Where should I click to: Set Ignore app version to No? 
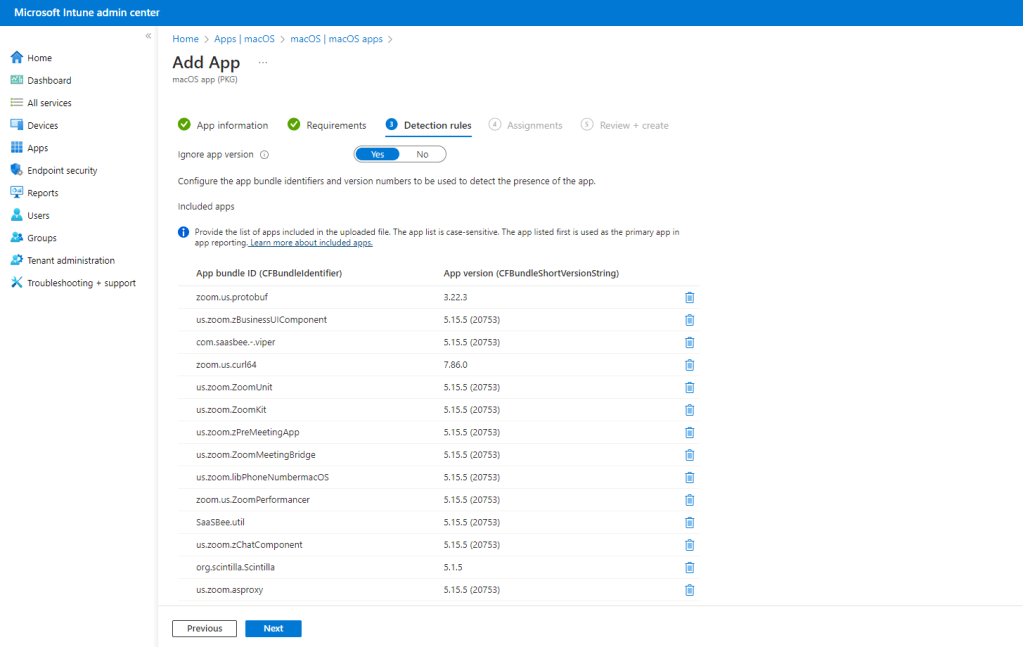(x=422, y=154)
